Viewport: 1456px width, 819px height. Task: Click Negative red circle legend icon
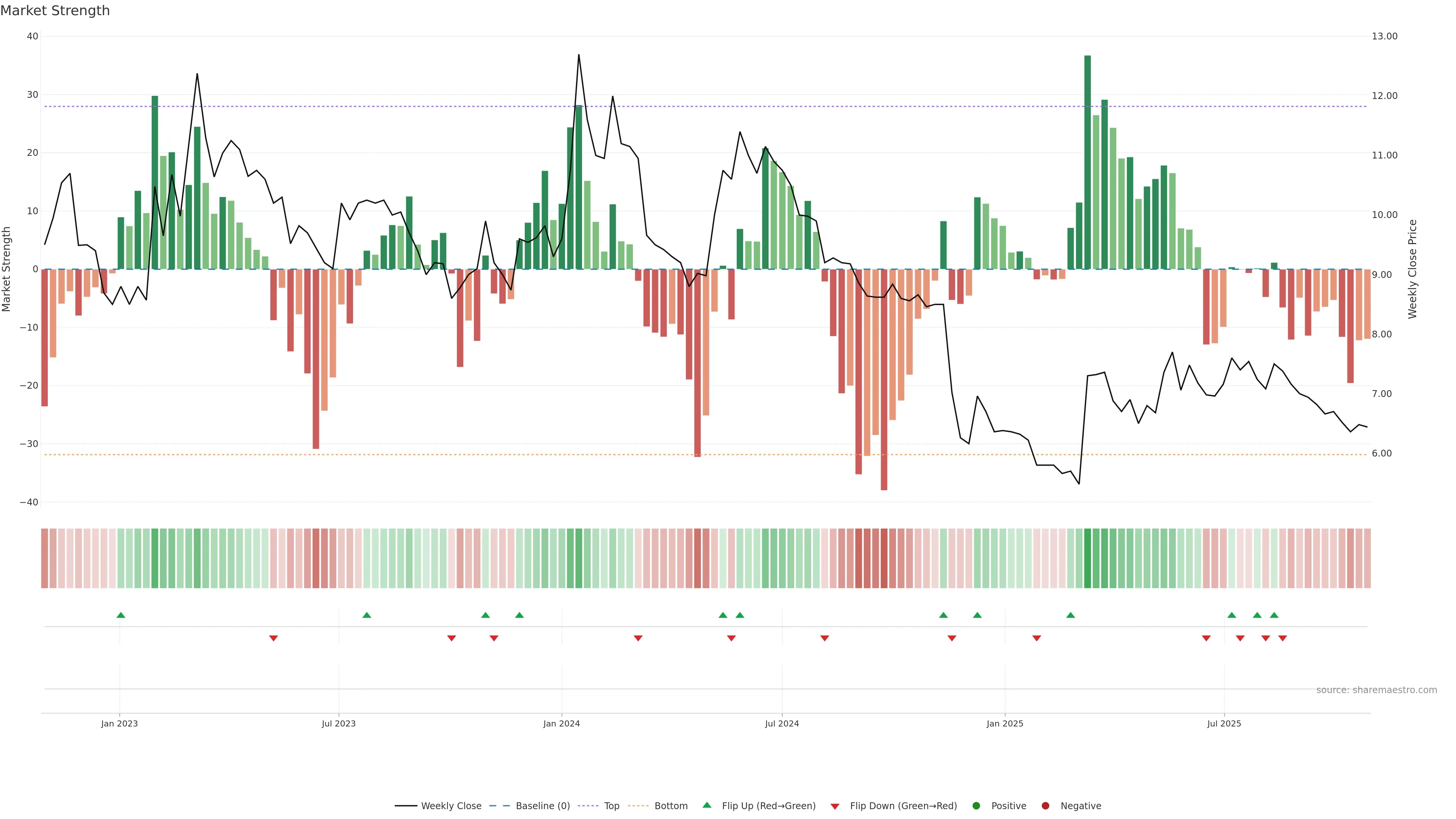[1045, 806]
